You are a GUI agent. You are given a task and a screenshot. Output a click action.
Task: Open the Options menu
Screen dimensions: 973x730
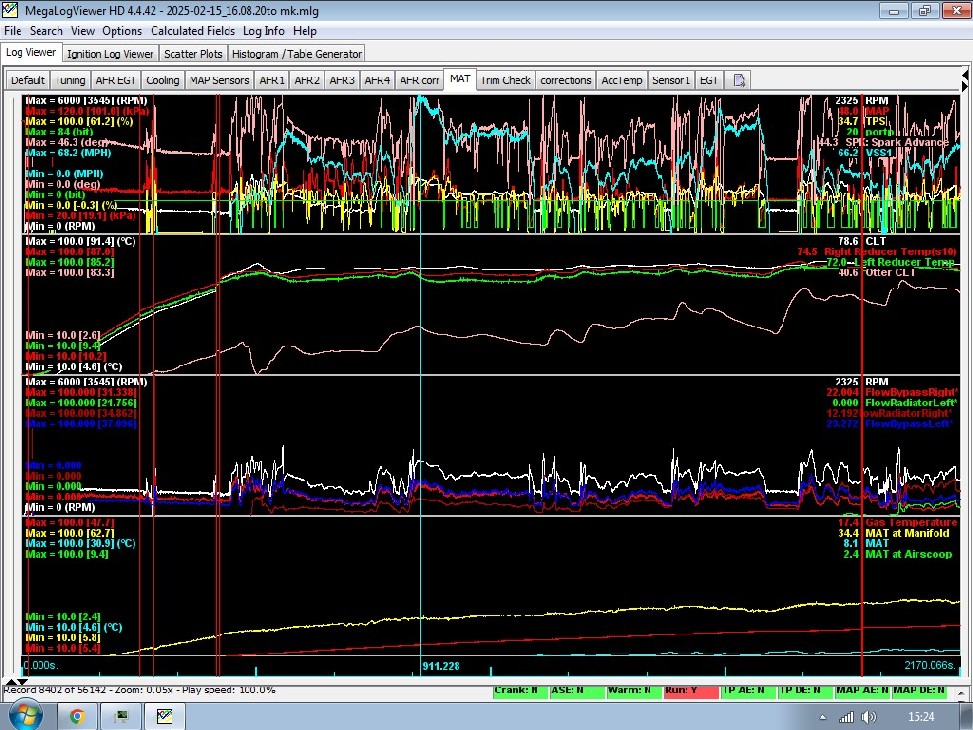[x=122, y=31]
